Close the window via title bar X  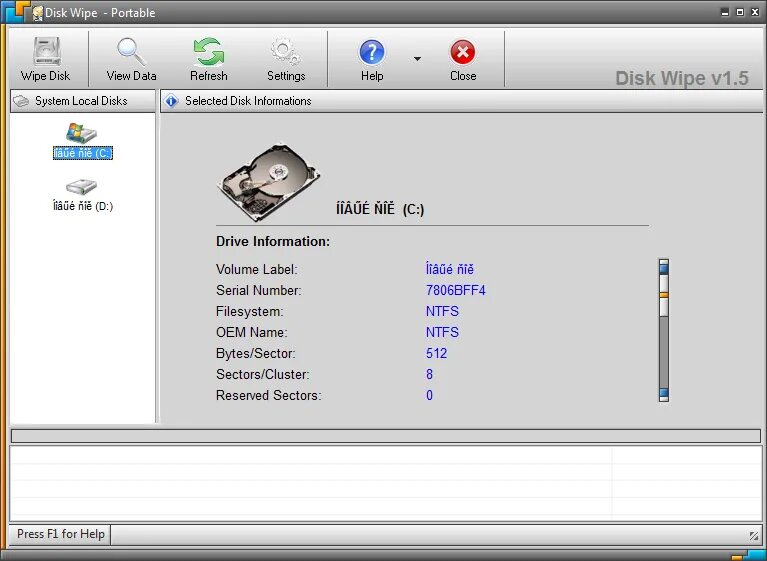[x=755, y=12]
